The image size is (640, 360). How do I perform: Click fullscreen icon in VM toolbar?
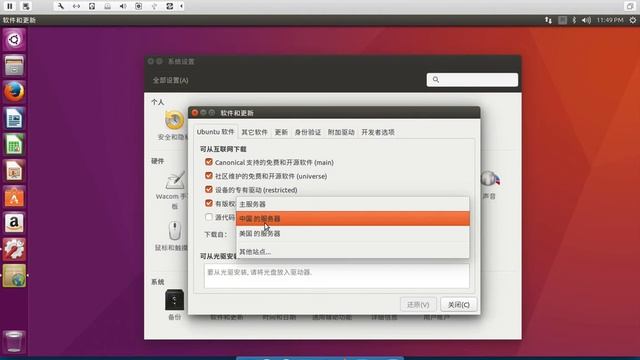[629, 6]
